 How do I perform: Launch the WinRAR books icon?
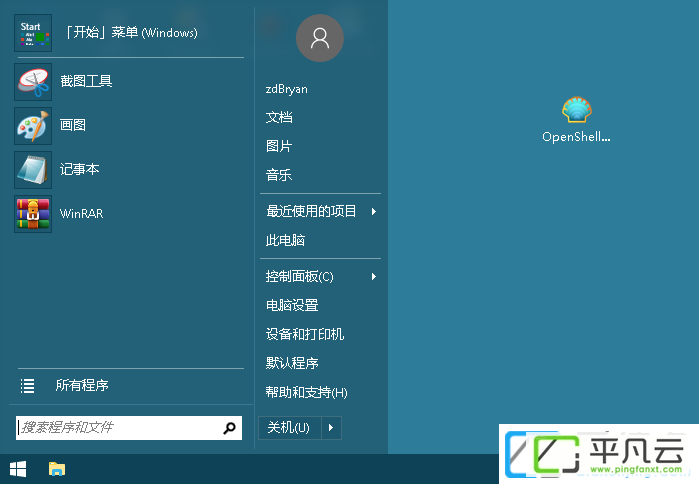pos(33,214)
